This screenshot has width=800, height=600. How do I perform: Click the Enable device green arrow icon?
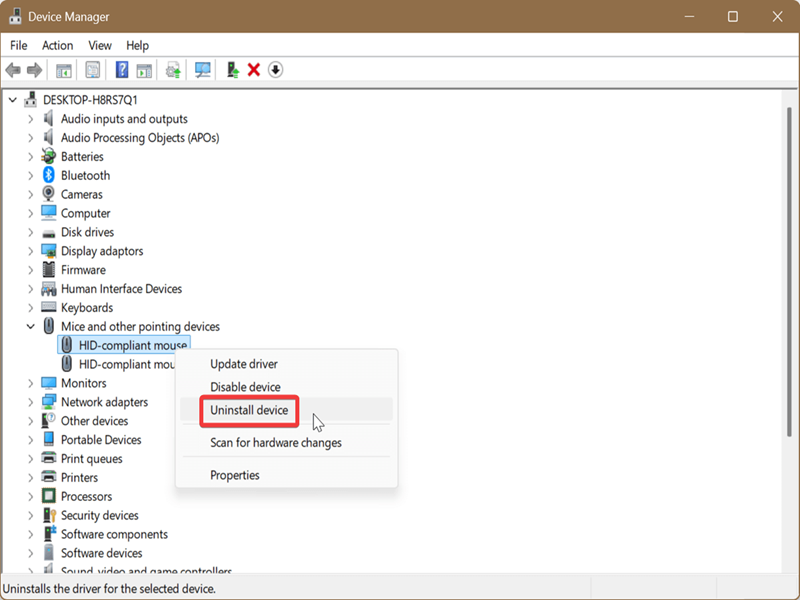233,70
